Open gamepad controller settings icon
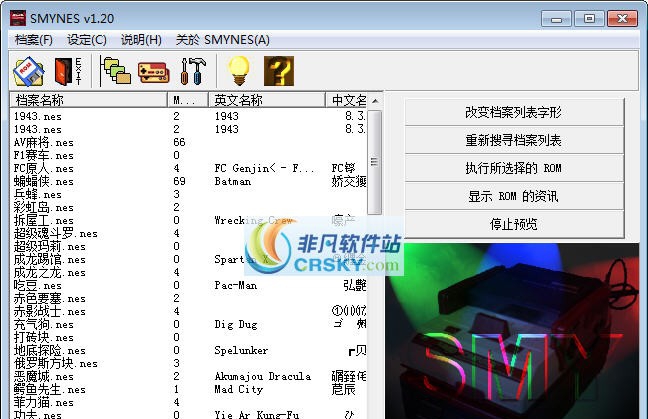Screen dimensions: 648x419 coord(154,73)
